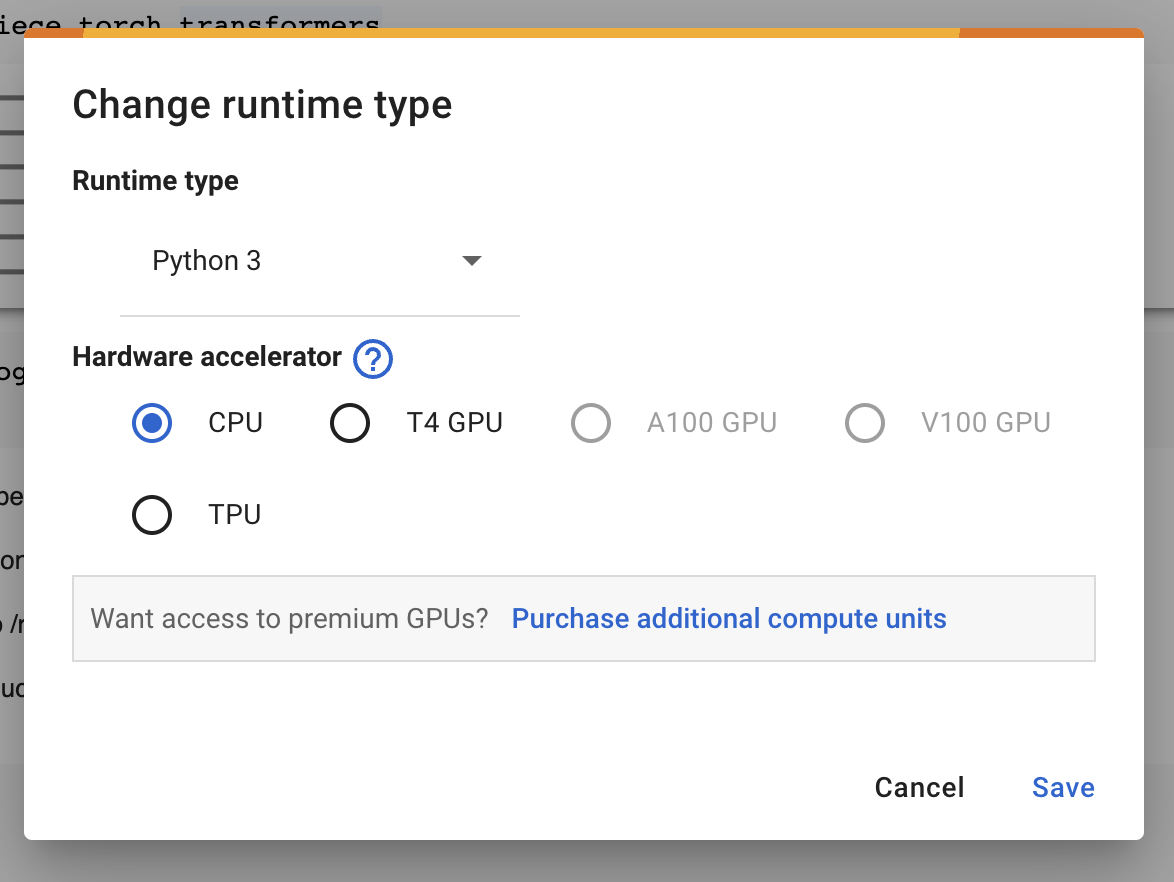Click the "CPU" option label text
Screen dimensions: 1174x882
[235, 423]
